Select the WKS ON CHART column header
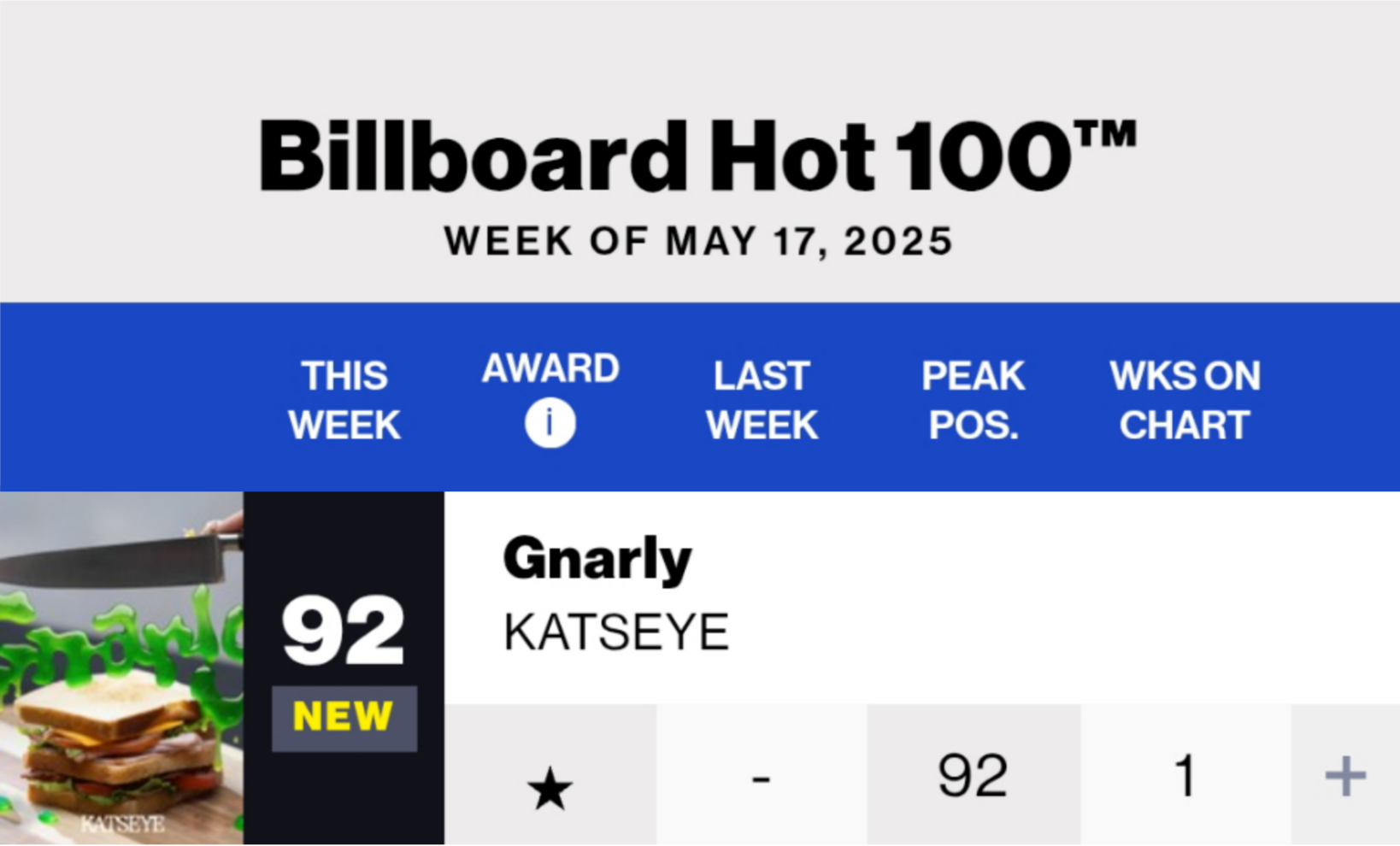 (1185, 400)
